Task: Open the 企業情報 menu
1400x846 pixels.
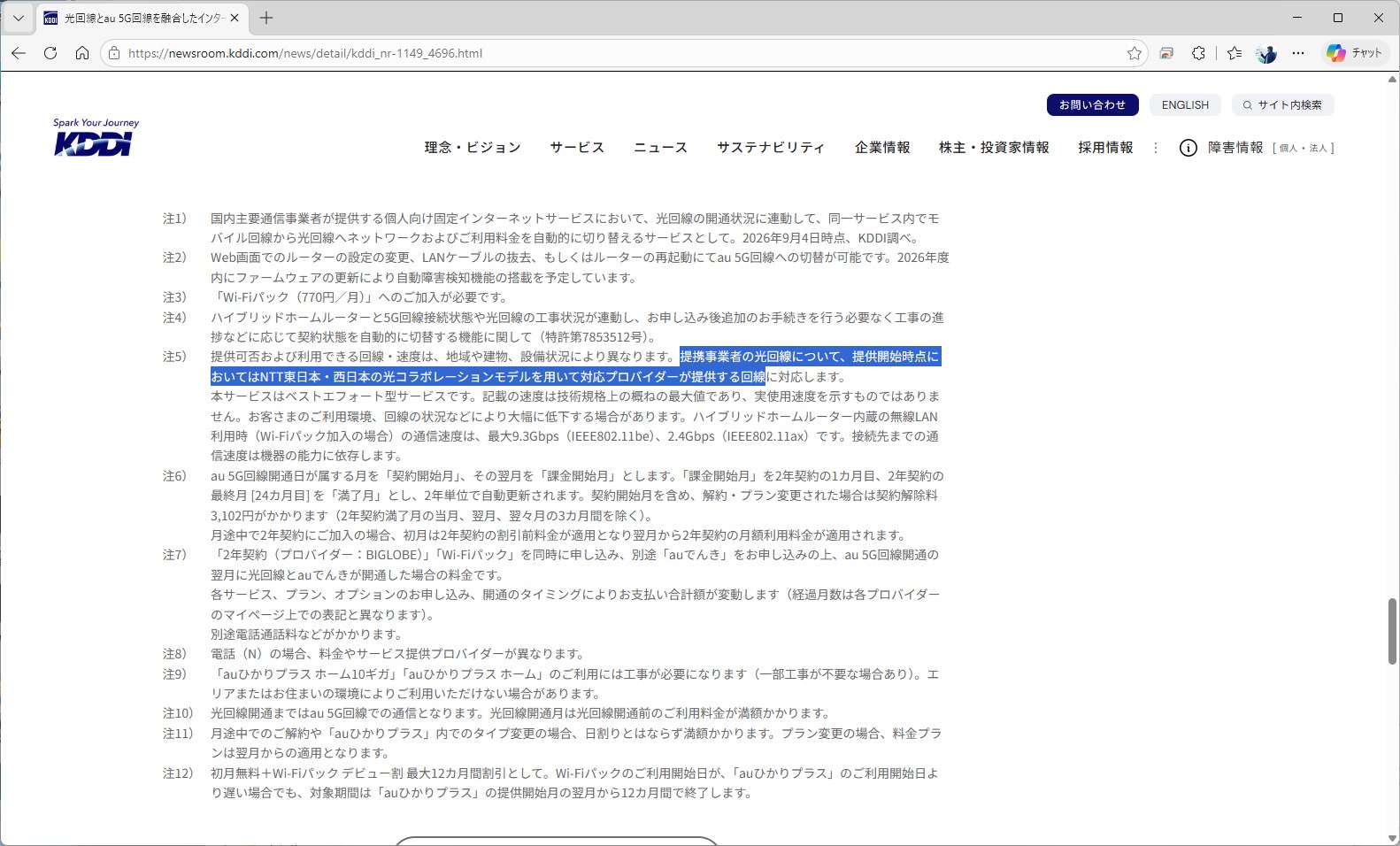Action: (x=882, y=148)
